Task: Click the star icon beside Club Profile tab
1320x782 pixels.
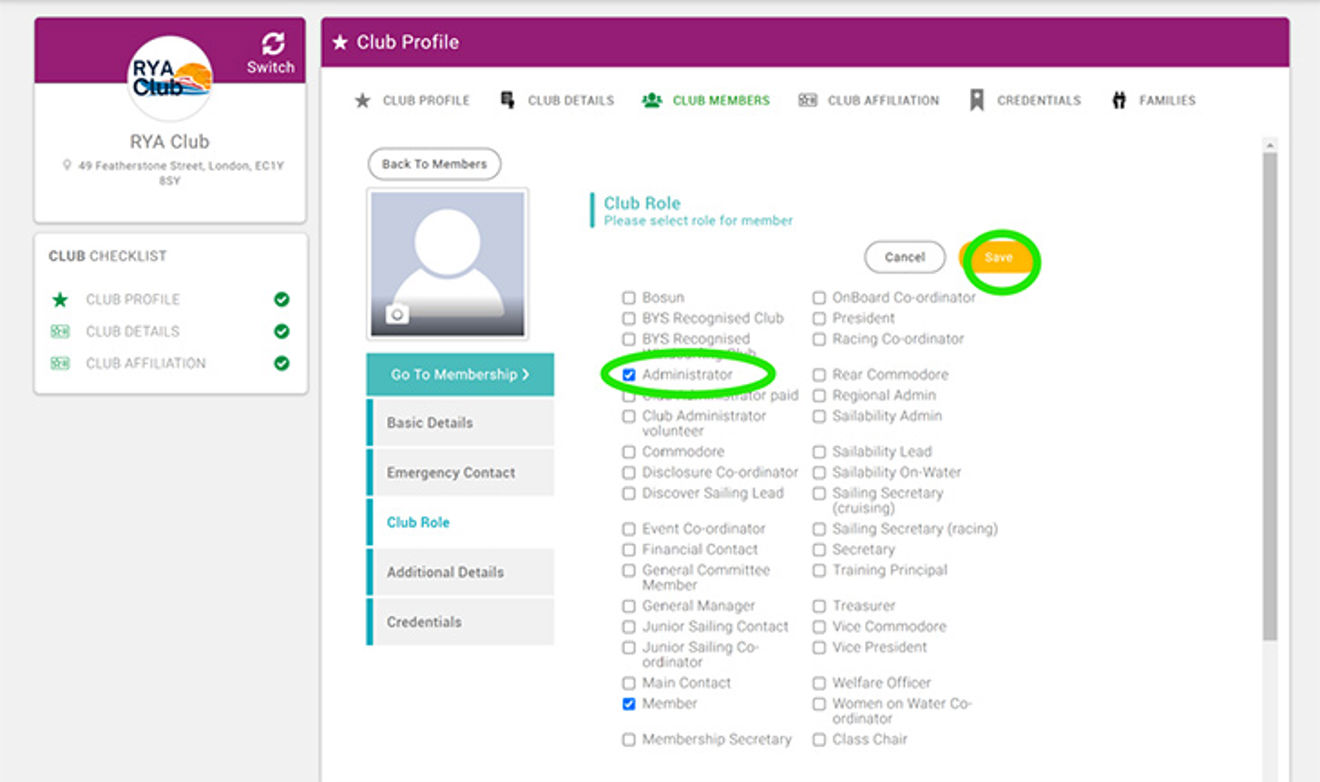Action: tap(363, 101)
